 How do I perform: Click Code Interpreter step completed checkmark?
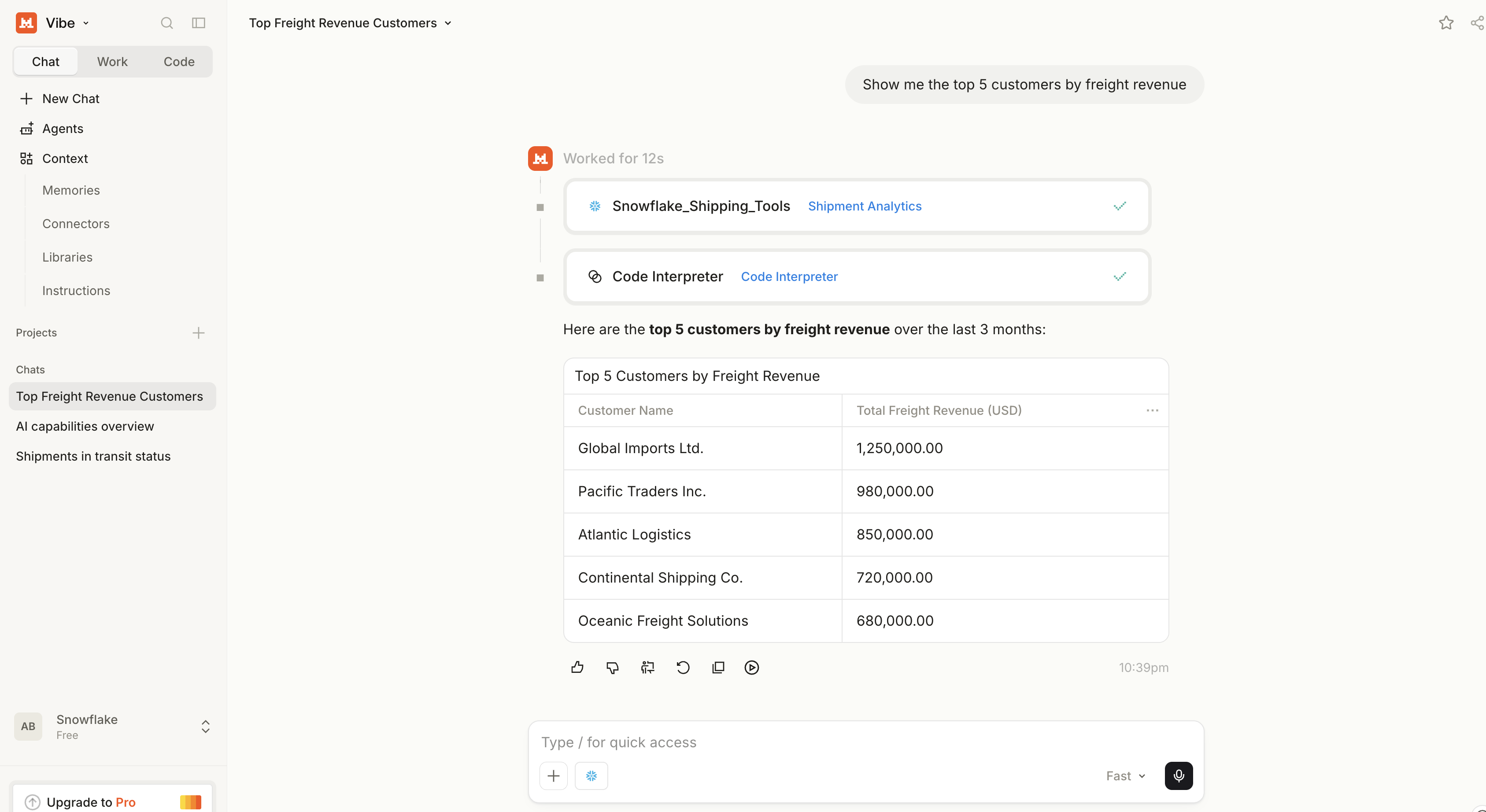pos(1120,277)
